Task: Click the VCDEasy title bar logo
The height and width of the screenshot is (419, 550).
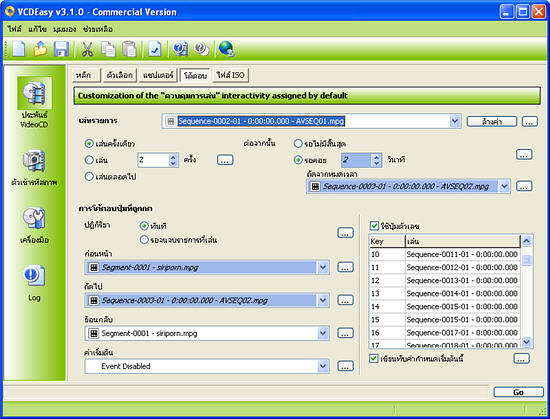Action: point(9,12)
